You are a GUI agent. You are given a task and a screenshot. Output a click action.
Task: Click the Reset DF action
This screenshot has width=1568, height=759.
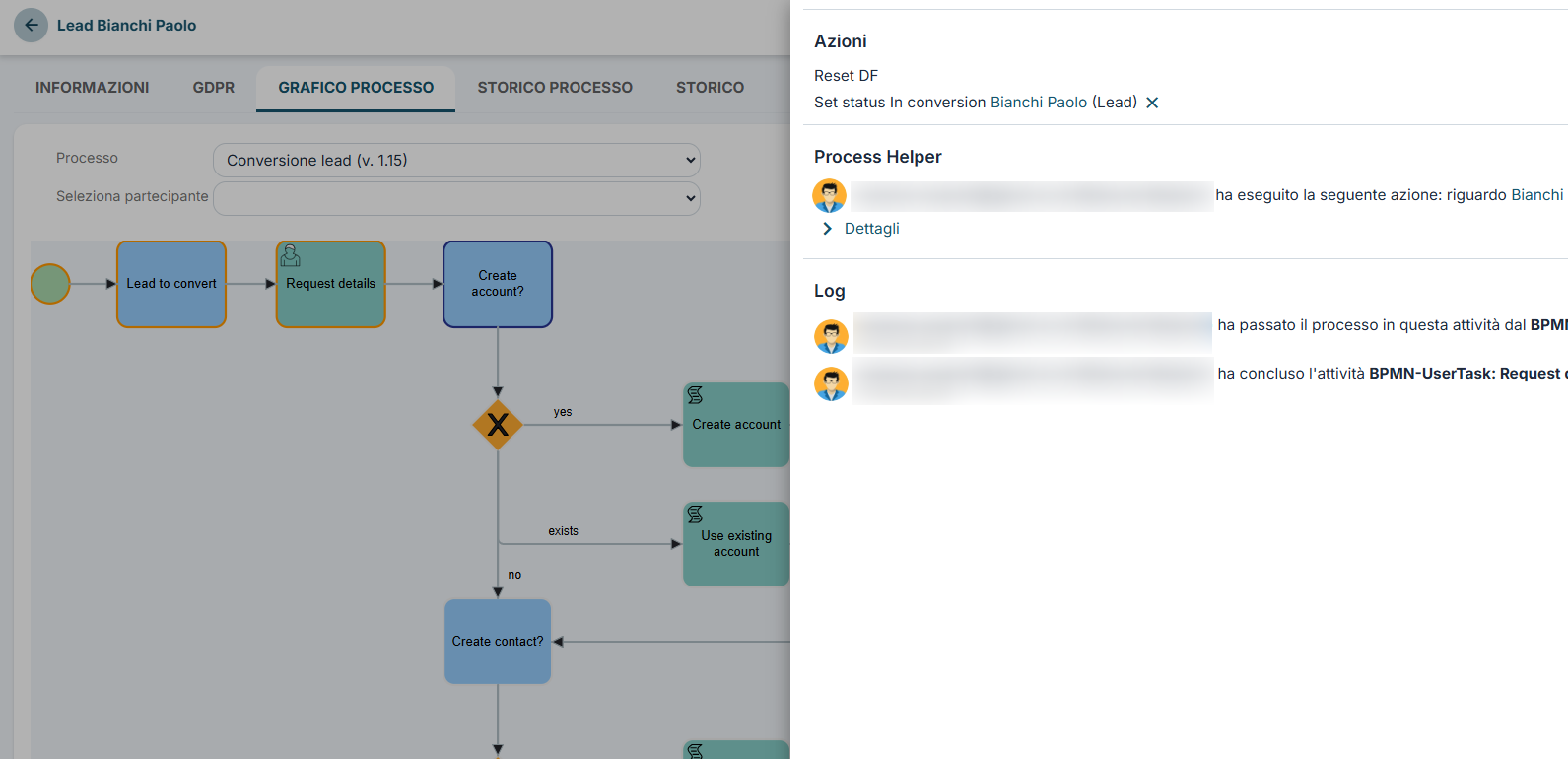pyautogui.click(x=846, y=76)
